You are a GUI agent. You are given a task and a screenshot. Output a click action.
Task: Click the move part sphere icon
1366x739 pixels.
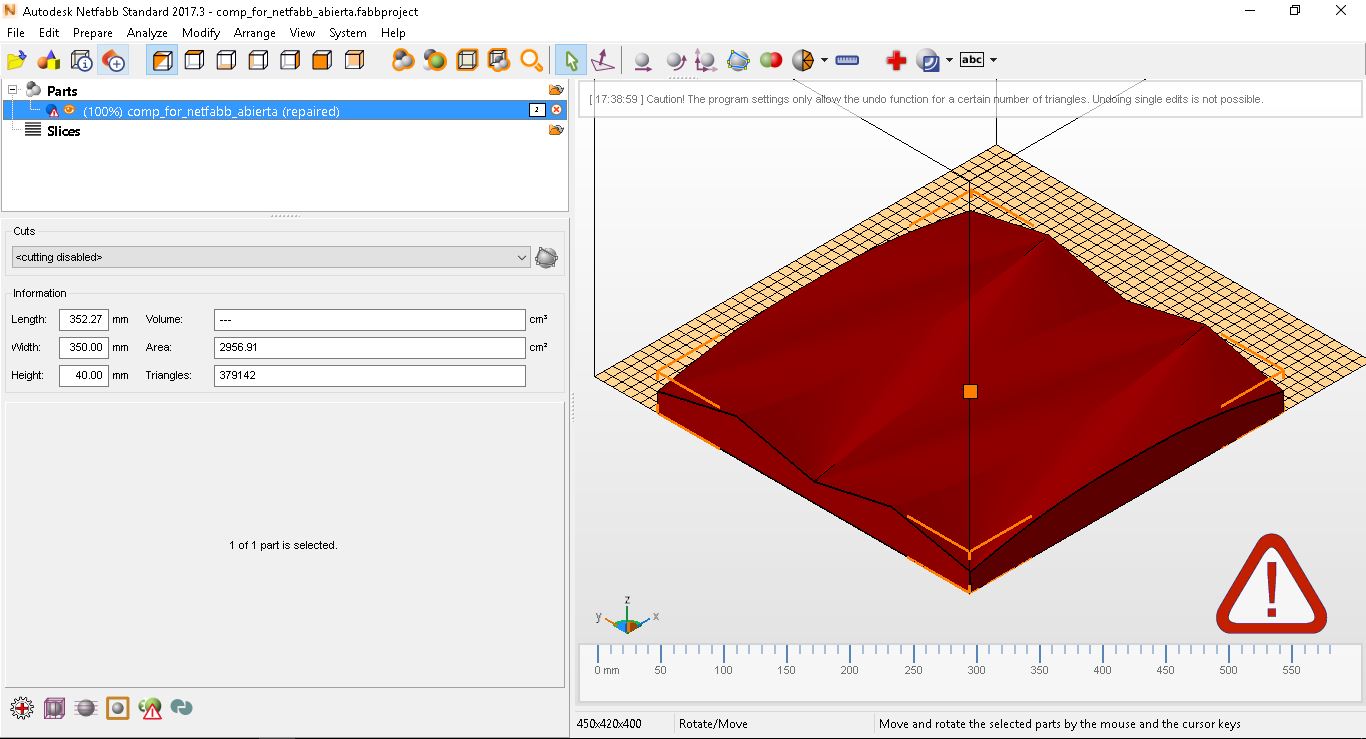click(x=643, y=61)
